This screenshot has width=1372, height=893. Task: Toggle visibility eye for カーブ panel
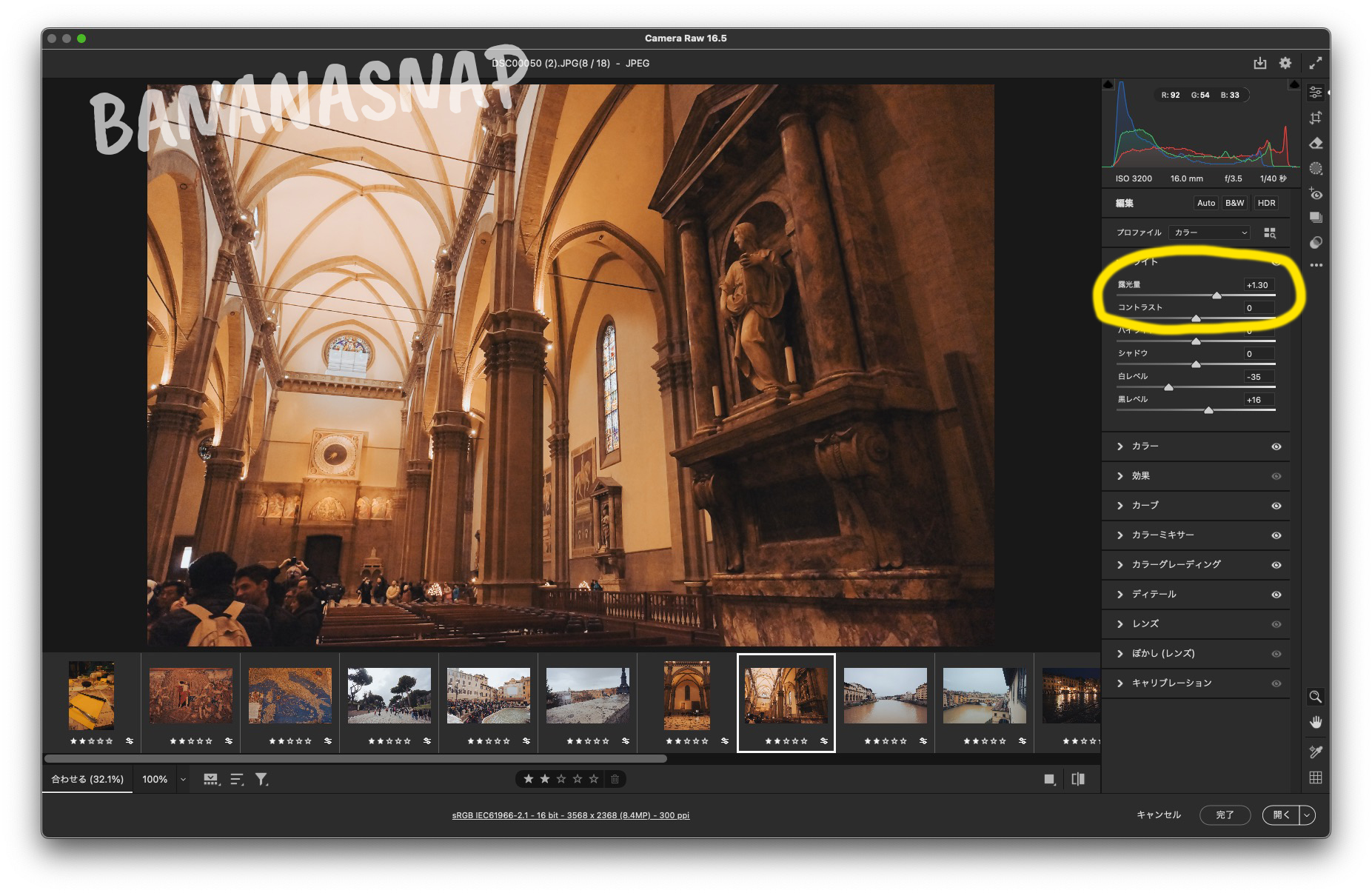[1276, 506]
